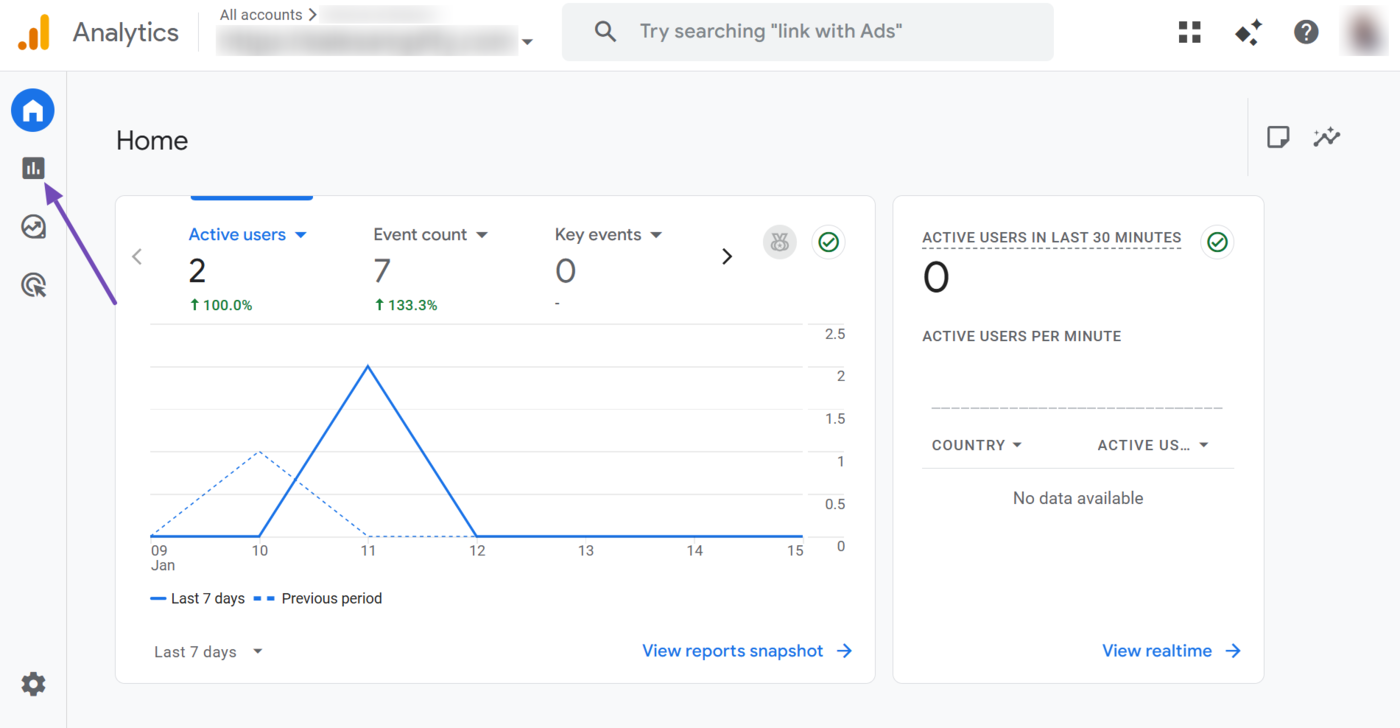
Task: Change the Last 7 days date range
Action: [207, 651]
